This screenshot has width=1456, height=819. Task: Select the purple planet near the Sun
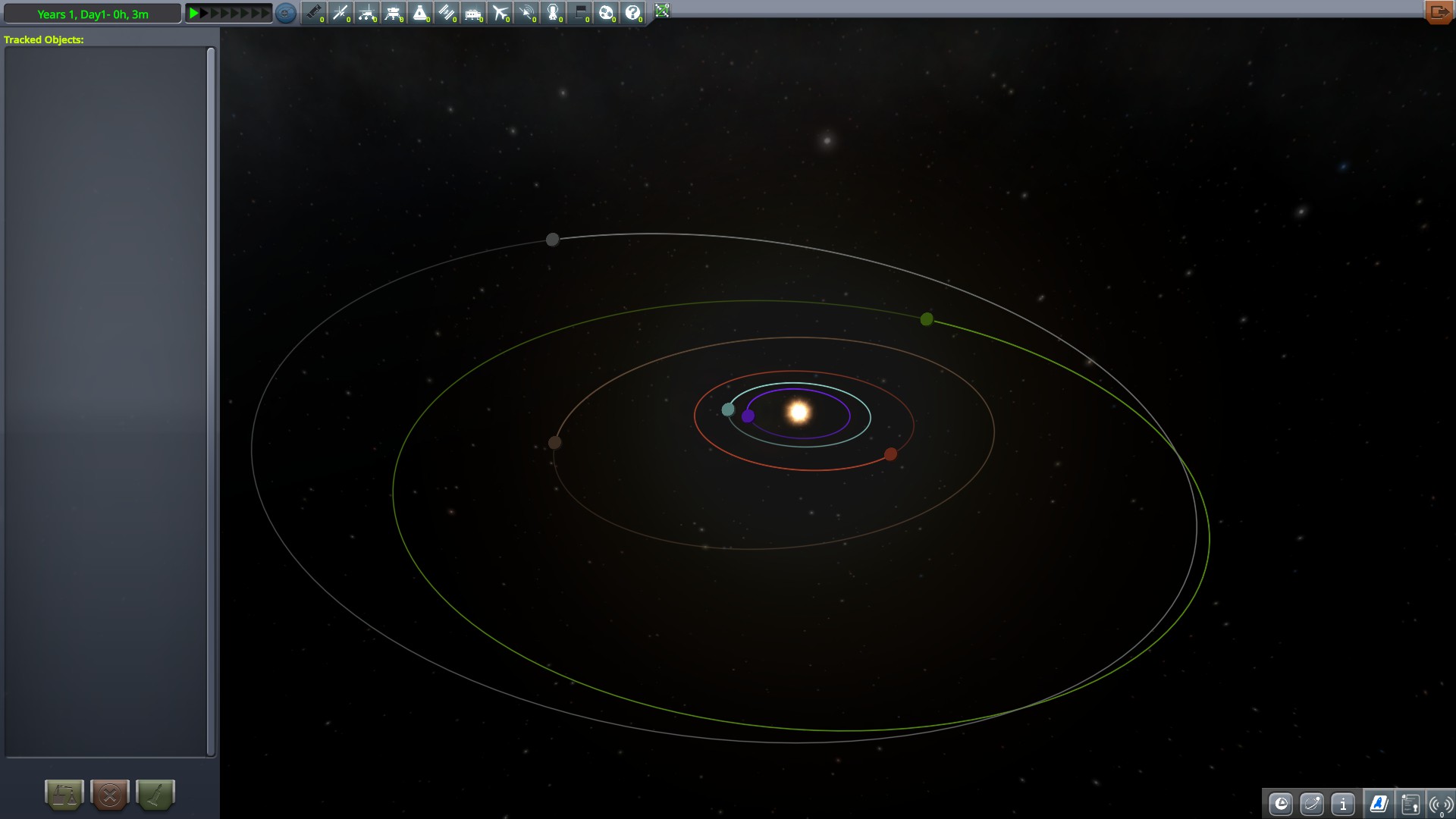click(x=748, y=416)
